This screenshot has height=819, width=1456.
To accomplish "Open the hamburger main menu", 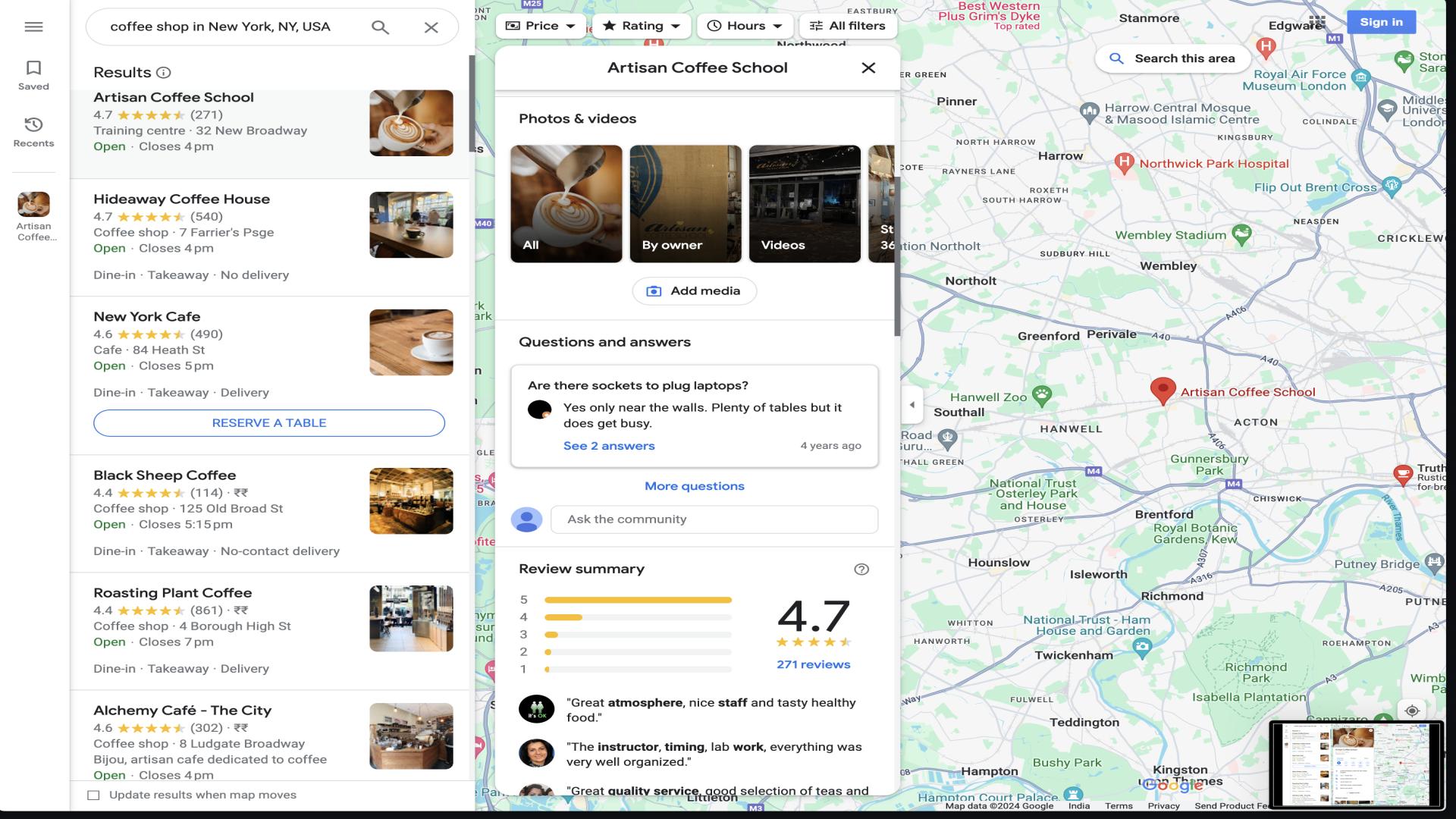I will pyautogui.click(x=33, y=27).
